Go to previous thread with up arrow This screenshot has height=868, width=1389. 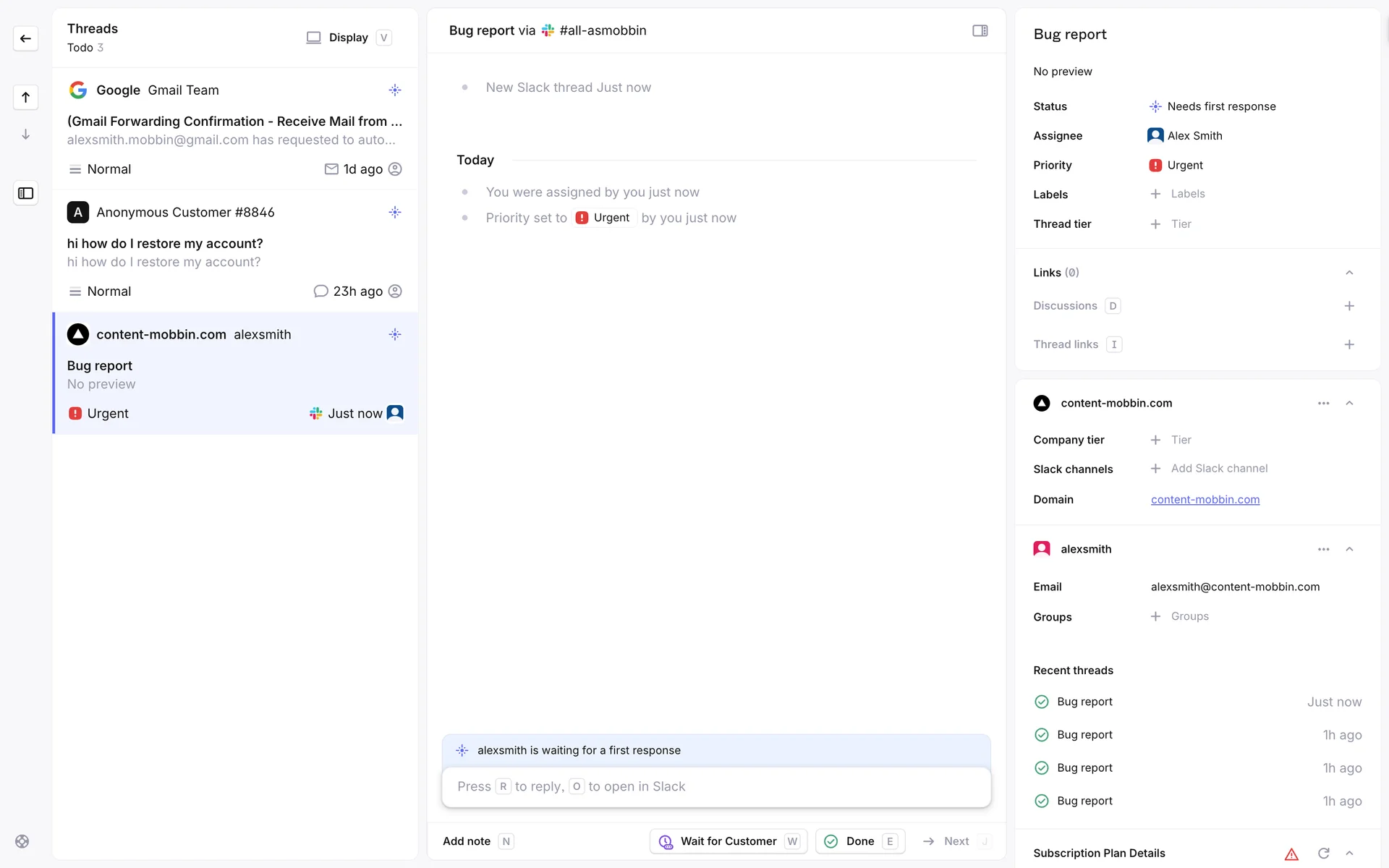25,97
